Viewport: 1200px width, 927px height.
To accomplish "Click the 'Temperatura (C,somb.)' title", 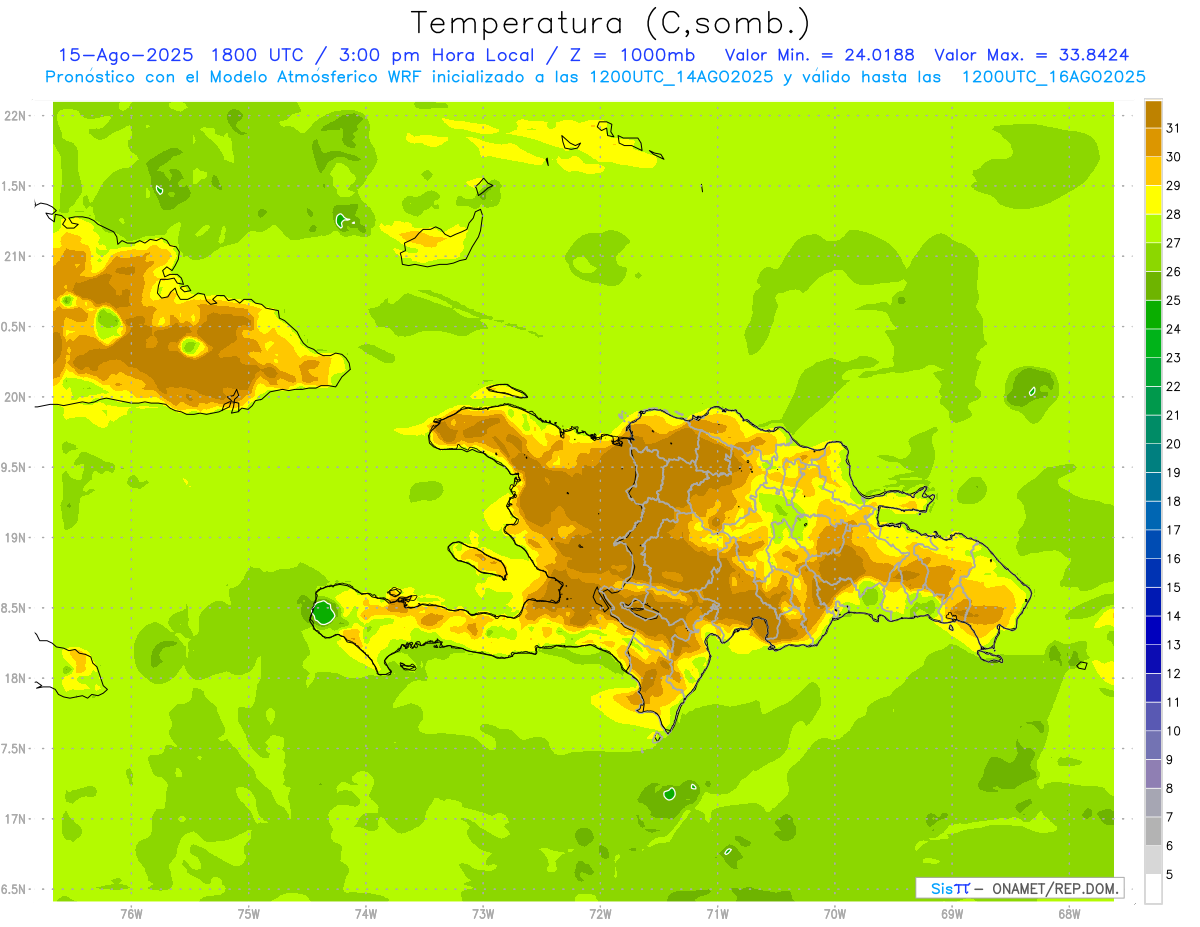I will 610,23.
